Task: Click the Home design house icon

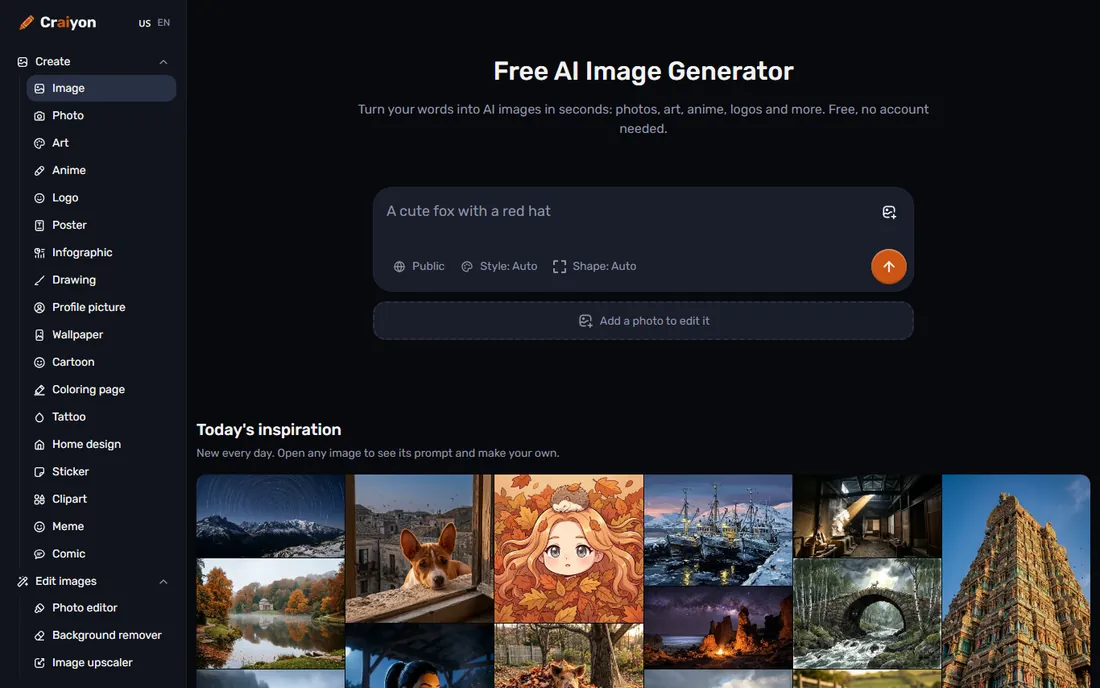Action: [39, 444]
